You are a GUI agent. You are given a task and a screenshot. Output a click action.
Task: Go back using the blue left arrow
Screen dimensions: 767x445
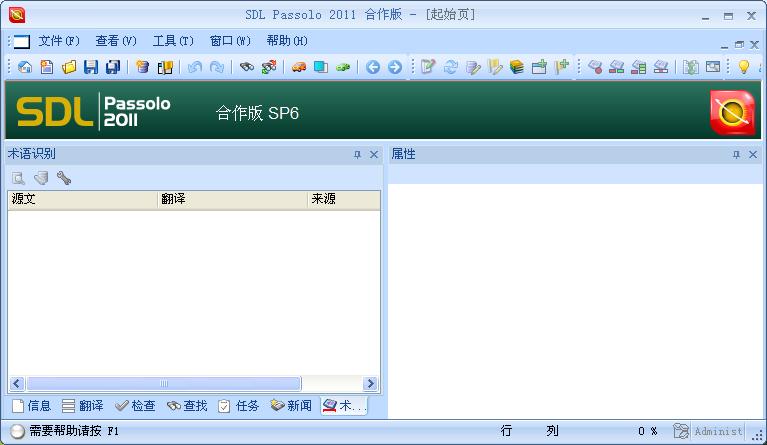373,67
